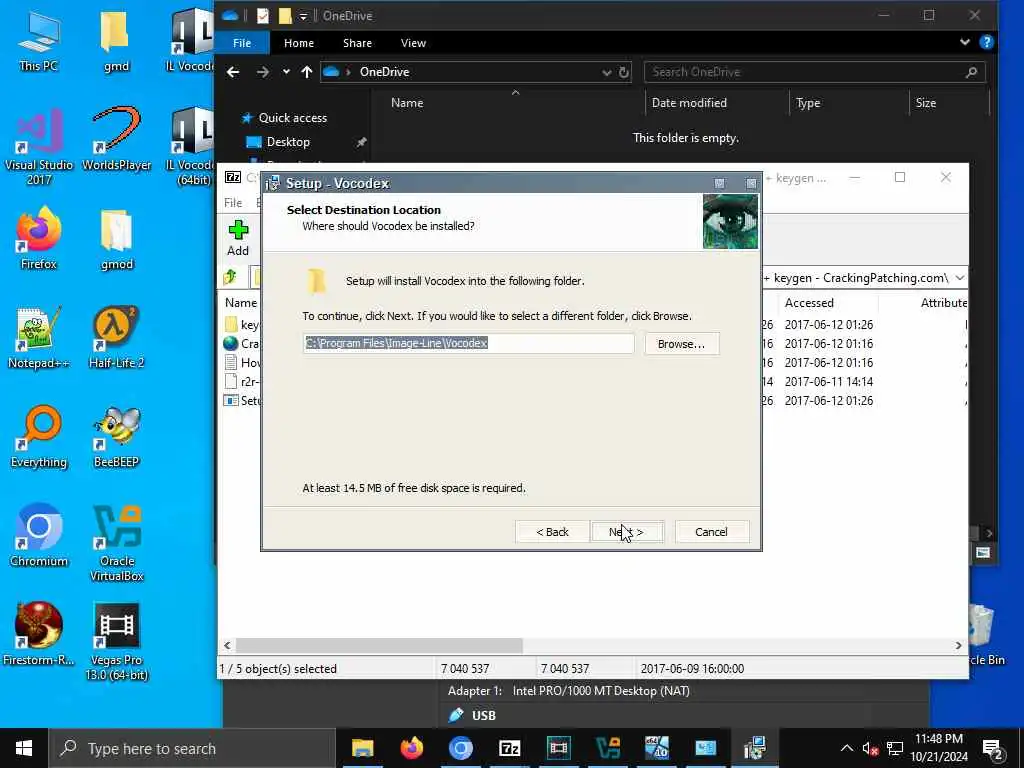Sort 7-Zip list by Name column

pyautogui.click(x=241, y=302)
